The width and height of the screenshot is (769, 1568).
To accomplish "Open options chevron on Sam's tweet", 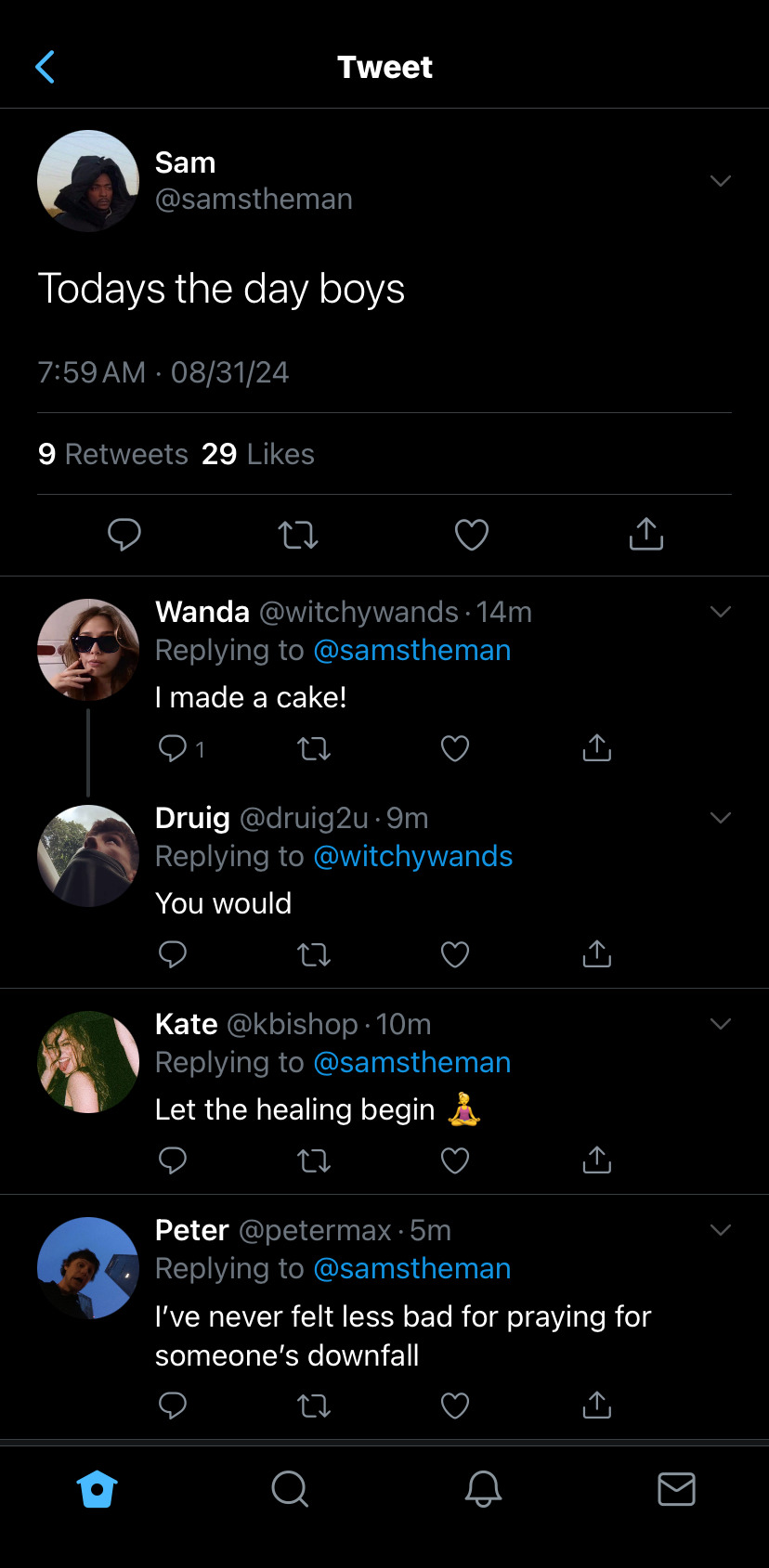I will (721, 180).
